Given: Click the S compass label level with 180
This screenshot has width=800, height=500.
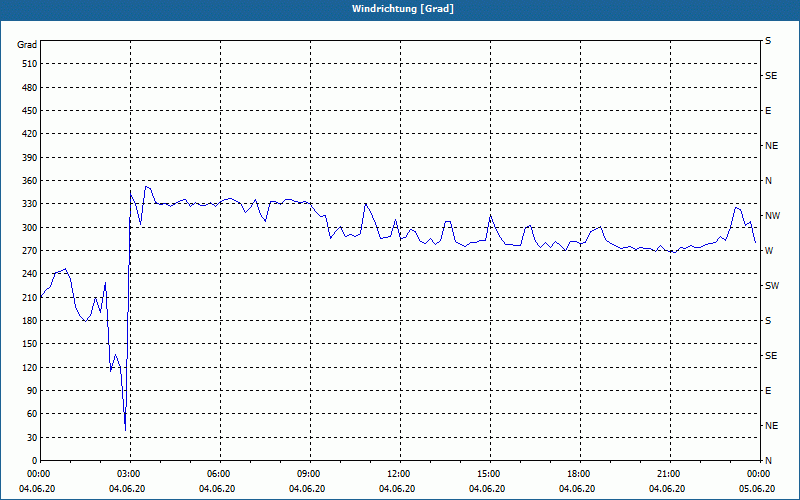Looking at the screenshot, I should (768, 320).
